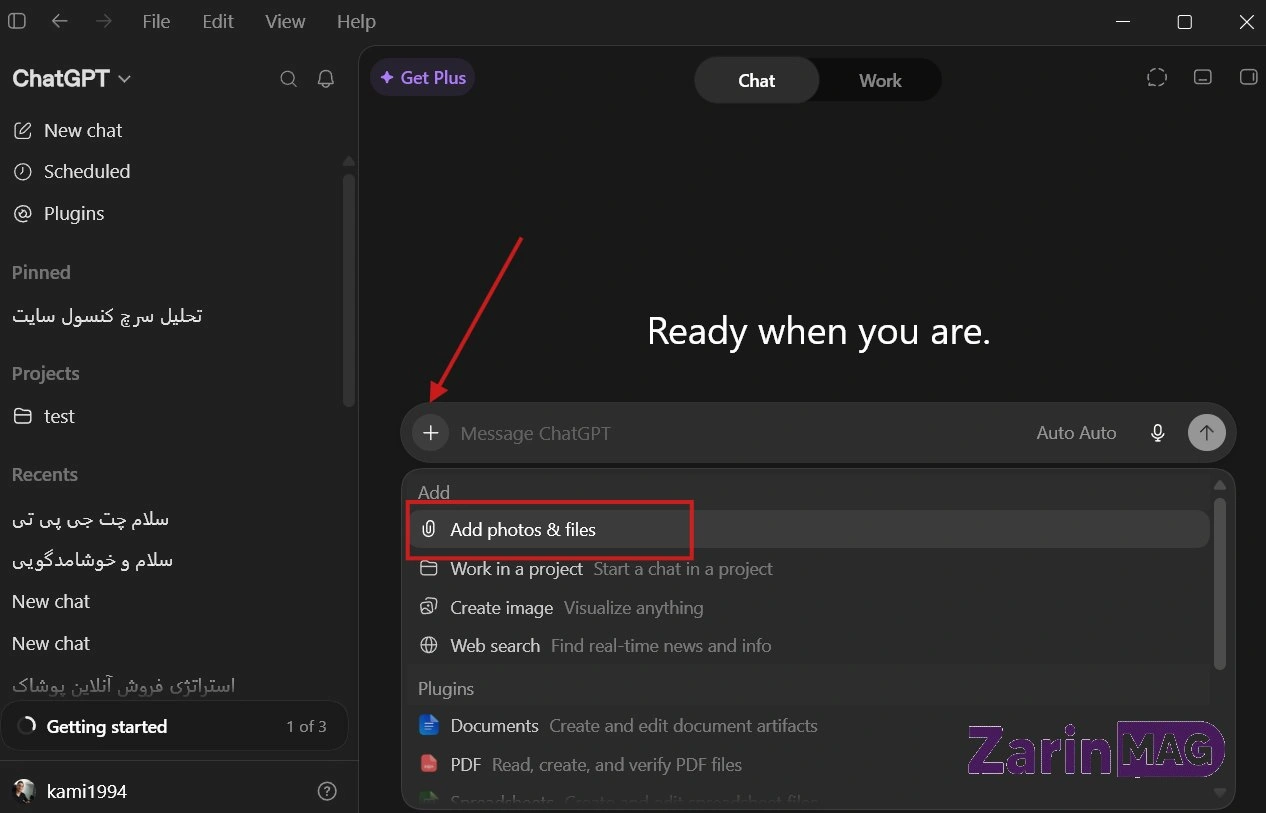Choose Work in a project option

[x=808, y=569]
